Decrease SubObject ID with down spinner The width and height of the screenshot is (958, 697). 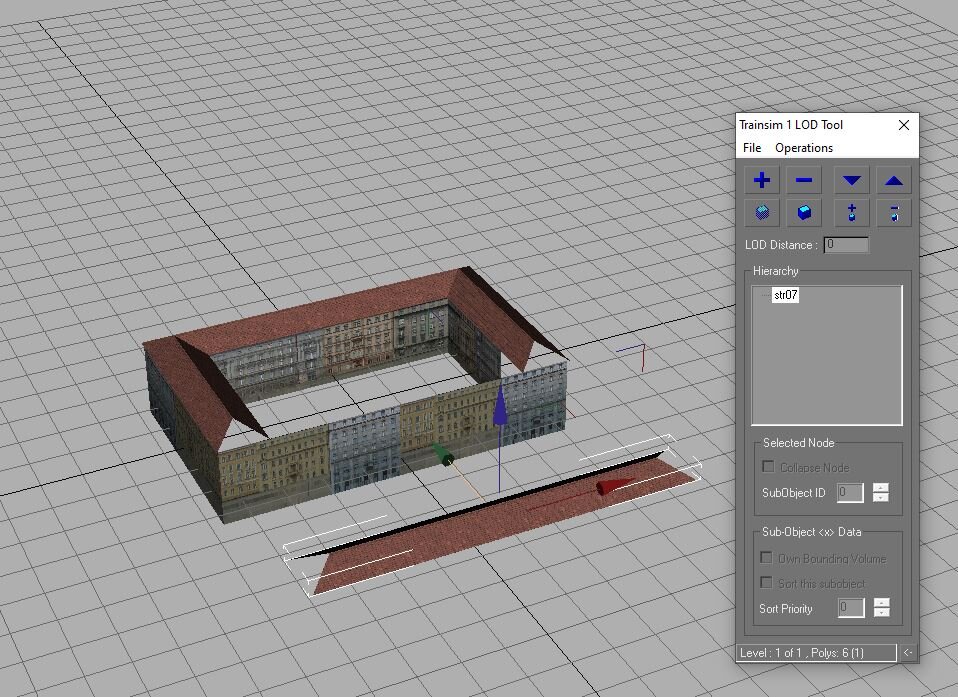point(880,497)
